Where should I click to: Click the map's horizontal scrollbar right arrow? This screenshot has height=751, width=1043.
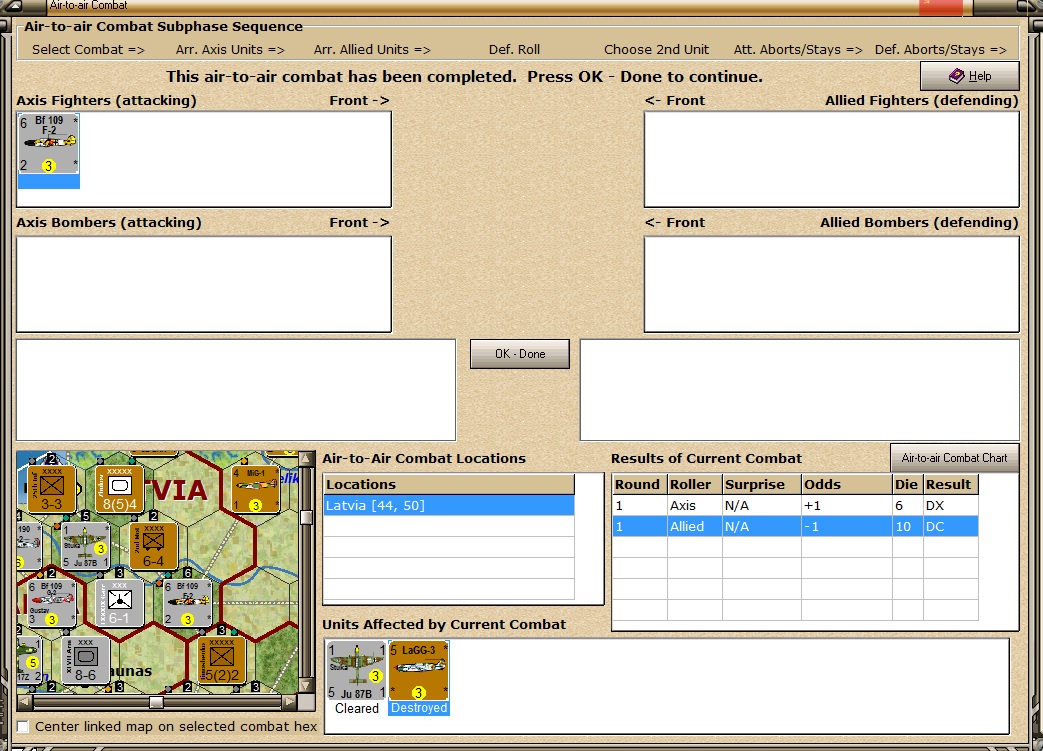click(x=290, y=702)
